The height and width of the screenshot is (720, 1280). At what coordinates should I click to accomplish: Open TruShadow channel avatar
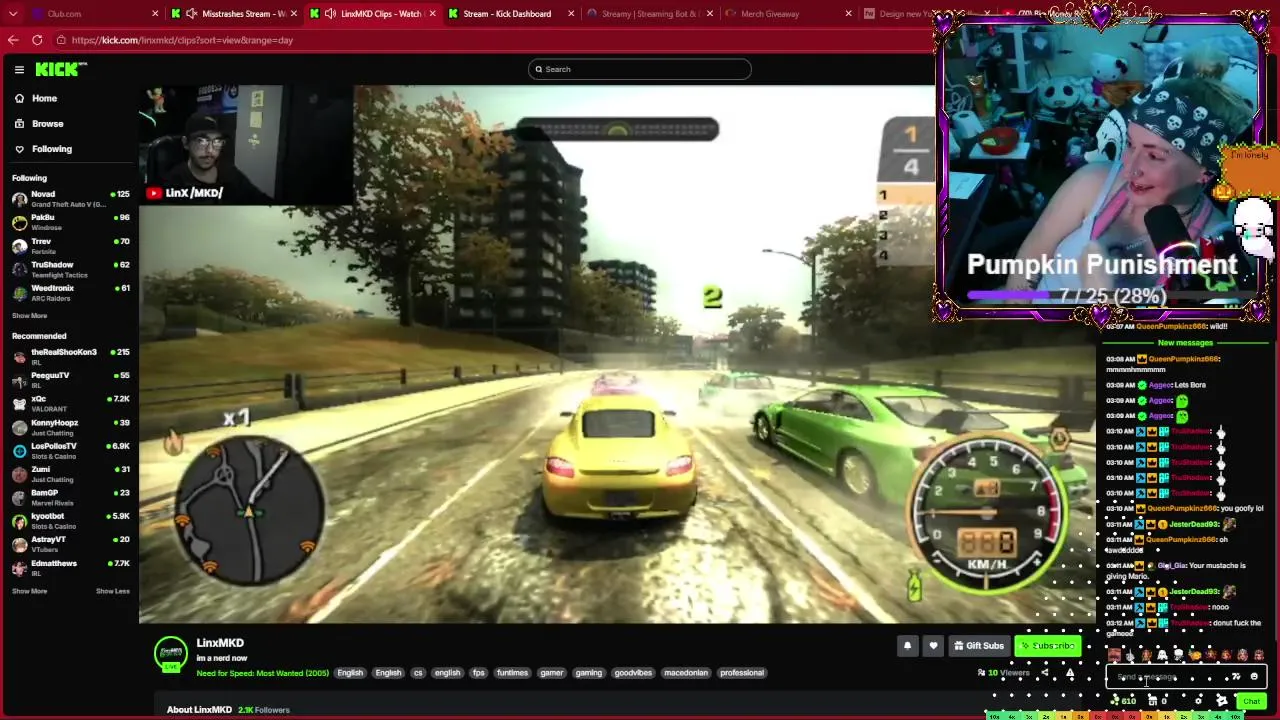coord(19,269)
